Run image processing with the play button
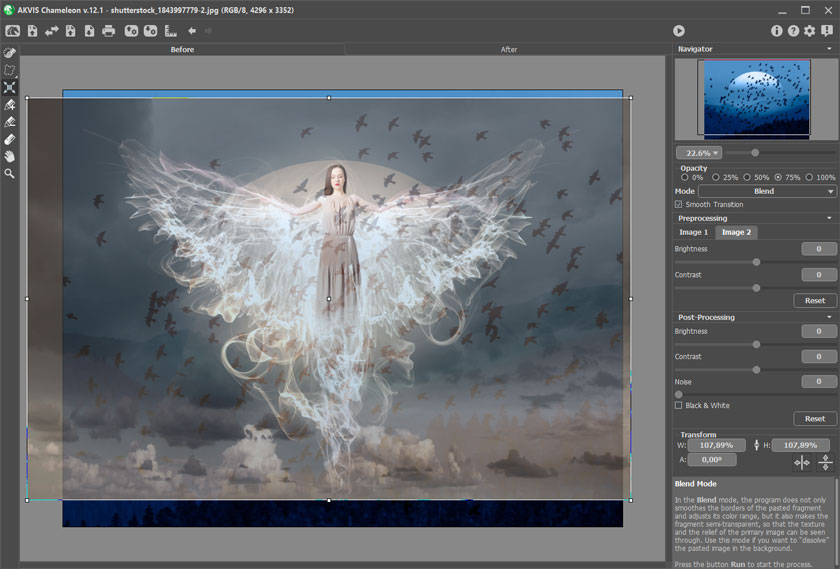The width and height of the screenshot is (840, 569). tap(679, 31)
